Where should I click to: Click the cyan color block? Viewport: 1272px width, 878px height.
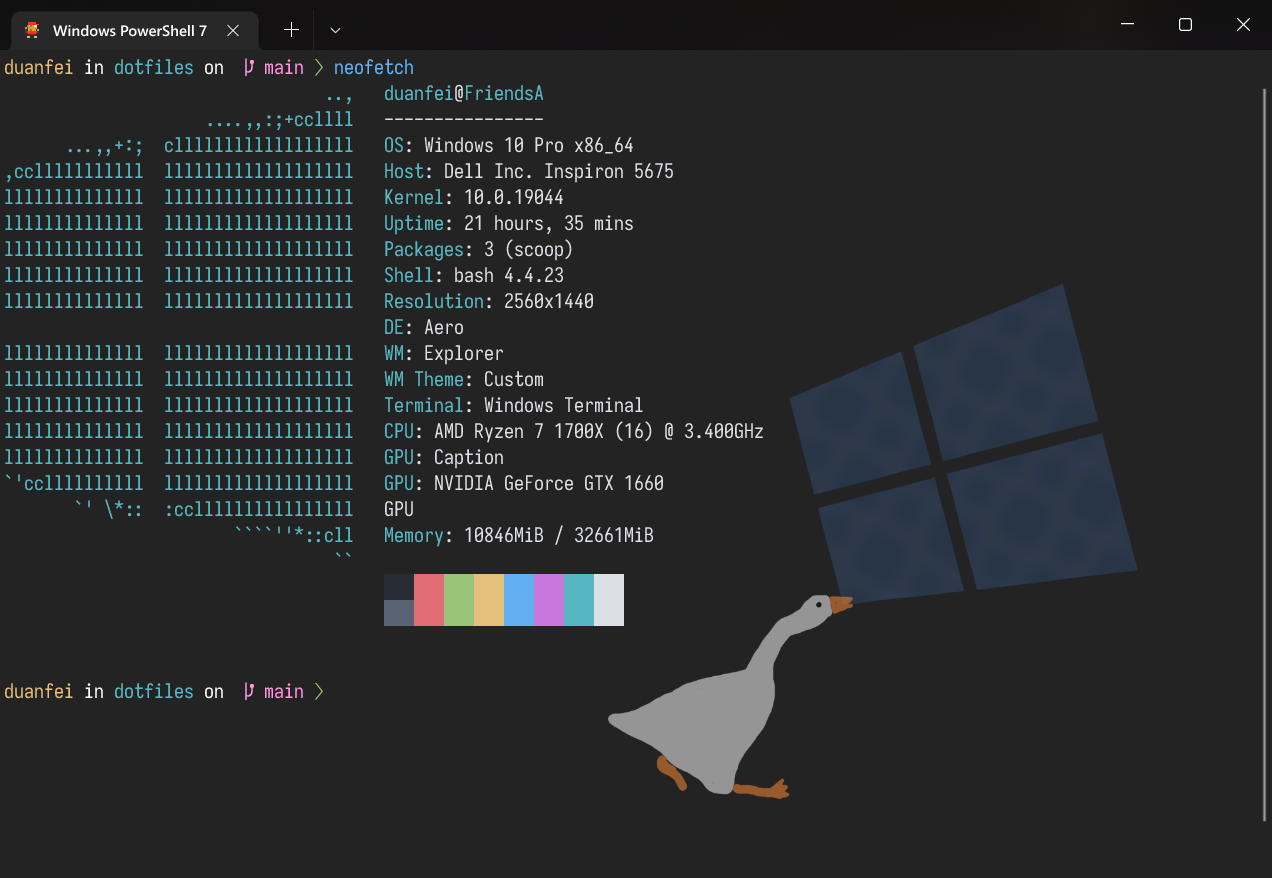(579, 600)
